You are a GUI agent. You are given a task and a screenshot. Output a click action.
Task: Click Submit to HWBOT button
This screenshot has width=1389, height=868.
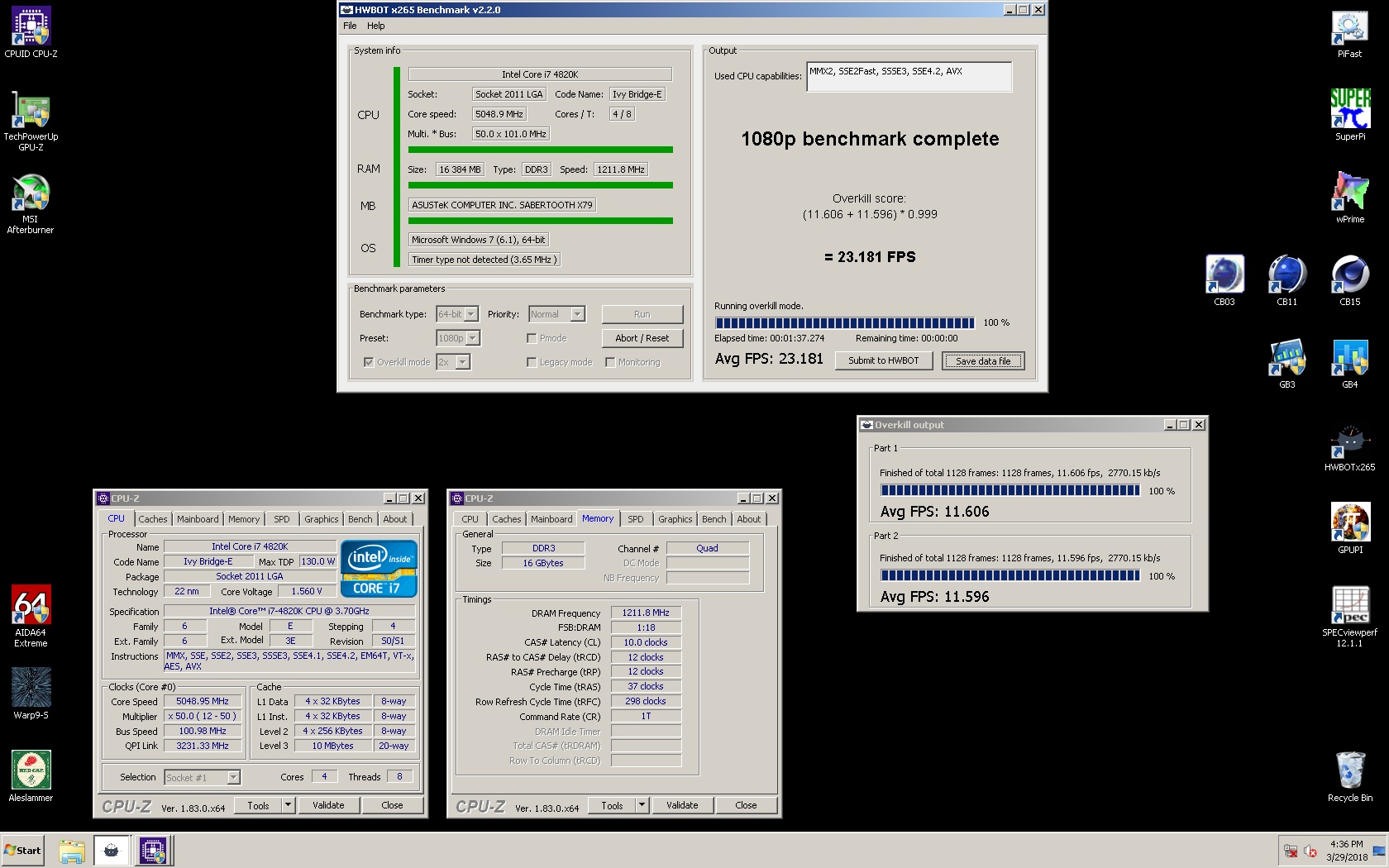[884, 360]
